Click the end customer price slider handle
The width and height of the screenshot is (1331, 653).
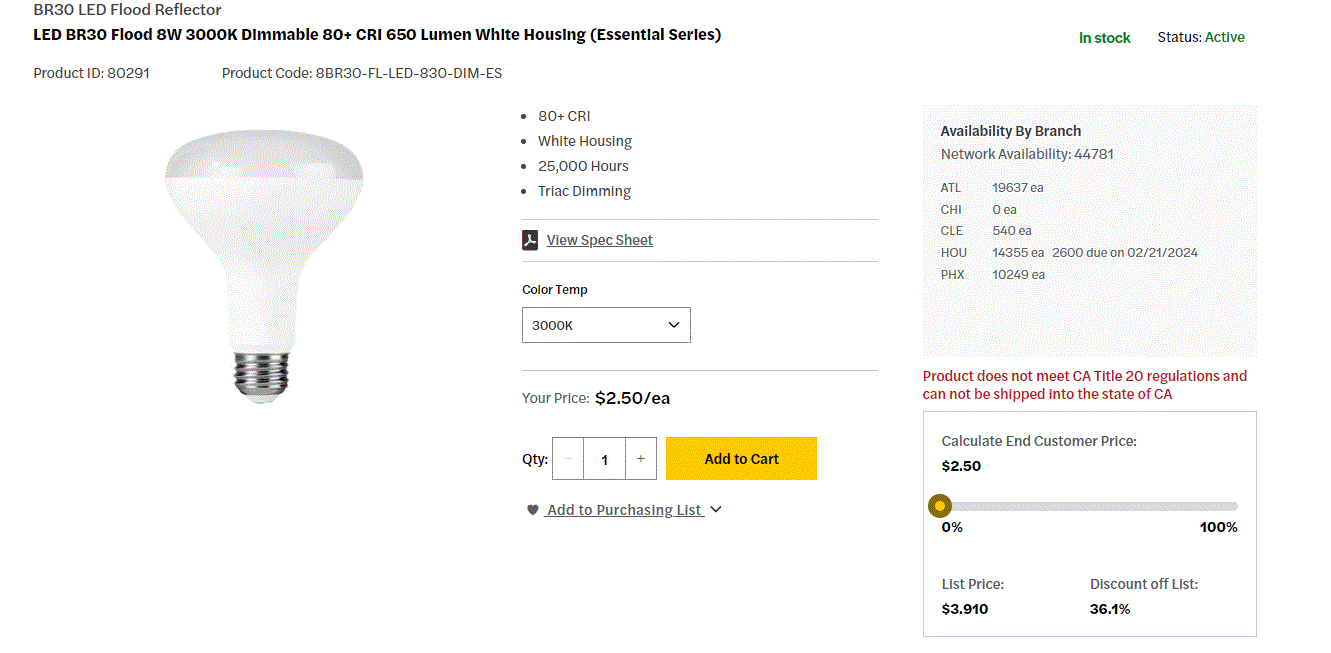(x=940, y=506)
